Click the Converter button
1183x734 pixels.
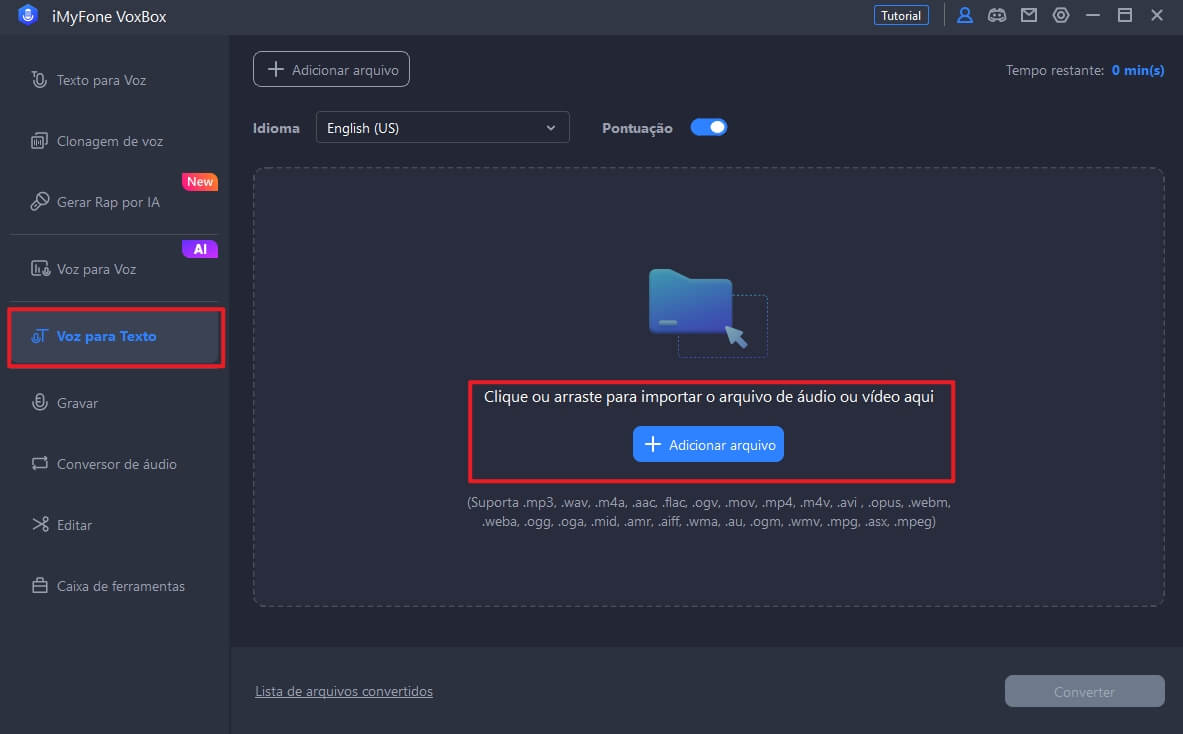[x=1084, y=691]
